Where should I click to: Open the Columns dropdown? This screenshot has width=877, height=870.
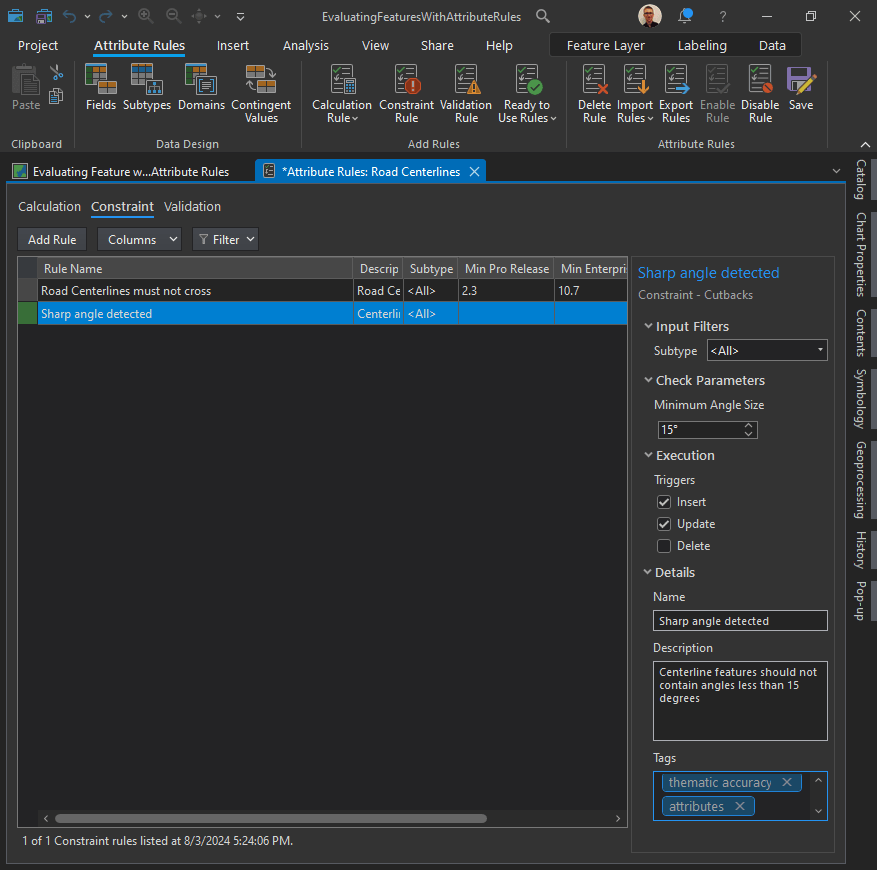[139, 240]
